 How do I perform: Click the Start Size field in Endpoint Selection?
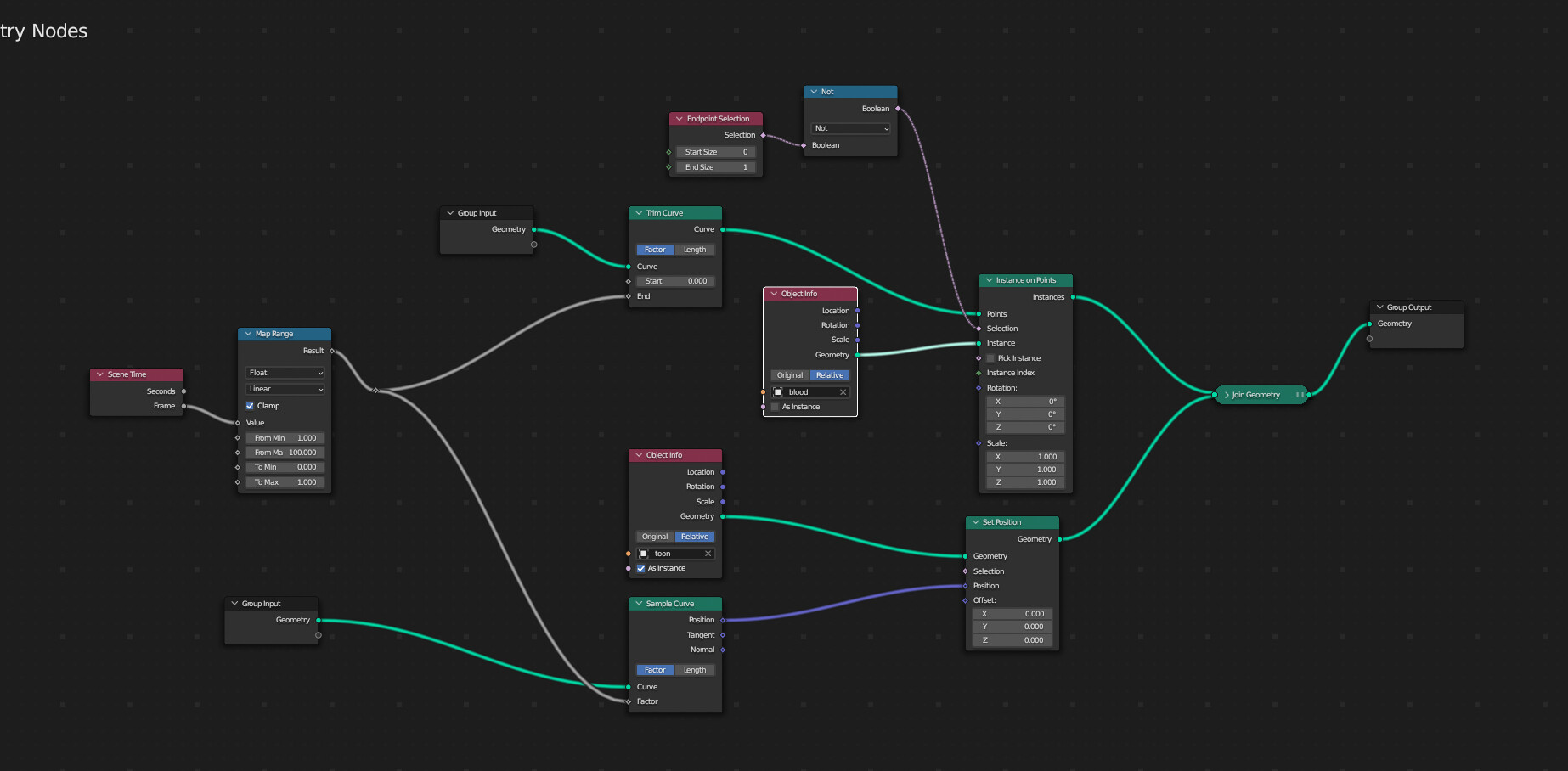(716, 152)
